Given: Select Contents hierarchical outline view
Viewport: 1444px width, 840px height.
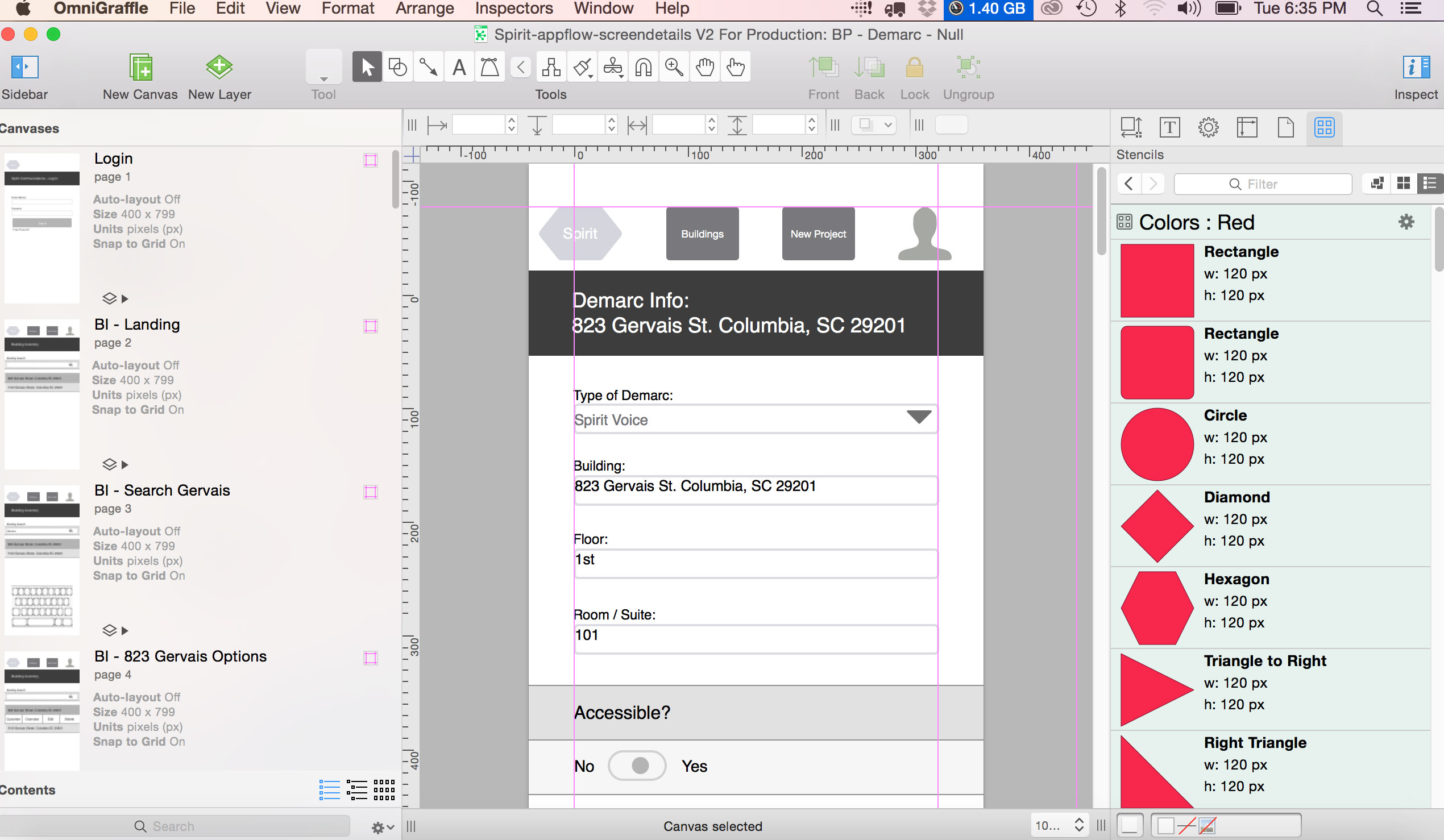Looking at the screenshot, I should point(357,790).
